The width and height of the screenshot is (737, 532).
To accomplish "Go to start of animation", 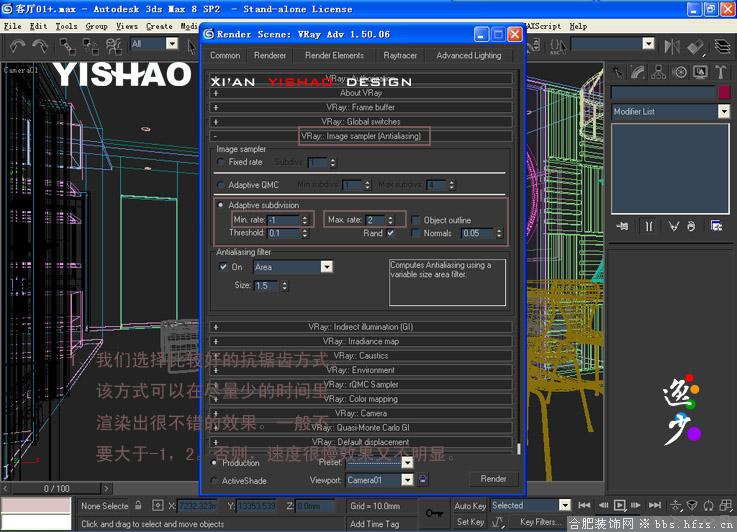I will tap(584, 505).
